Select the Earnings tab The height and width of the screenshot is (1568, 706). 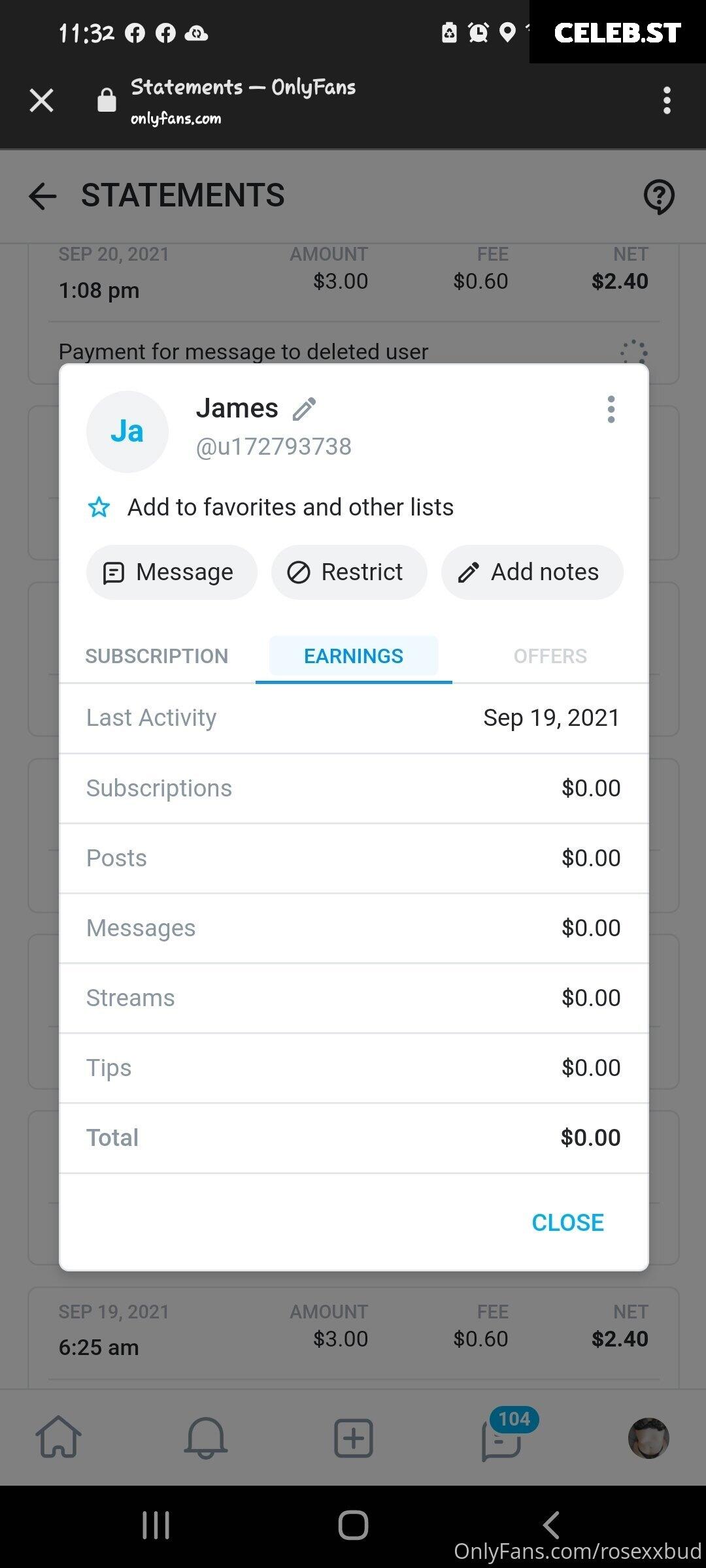pyautogui.click(x=354, y=656)
